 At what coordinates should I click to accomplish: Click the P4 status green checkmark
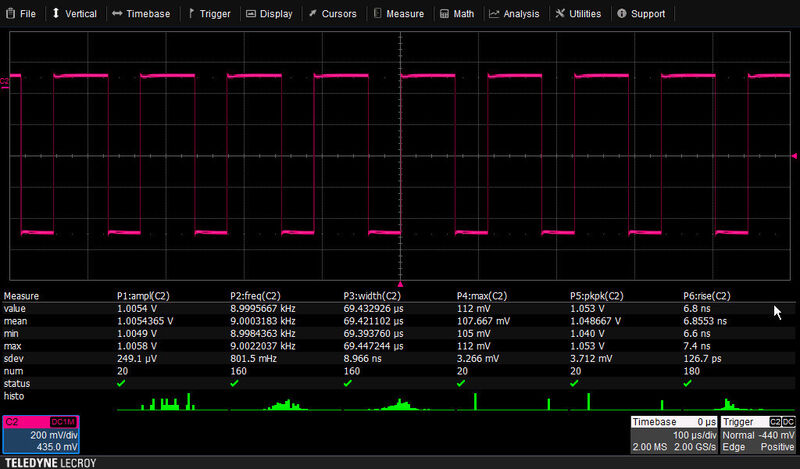[461, 383]
